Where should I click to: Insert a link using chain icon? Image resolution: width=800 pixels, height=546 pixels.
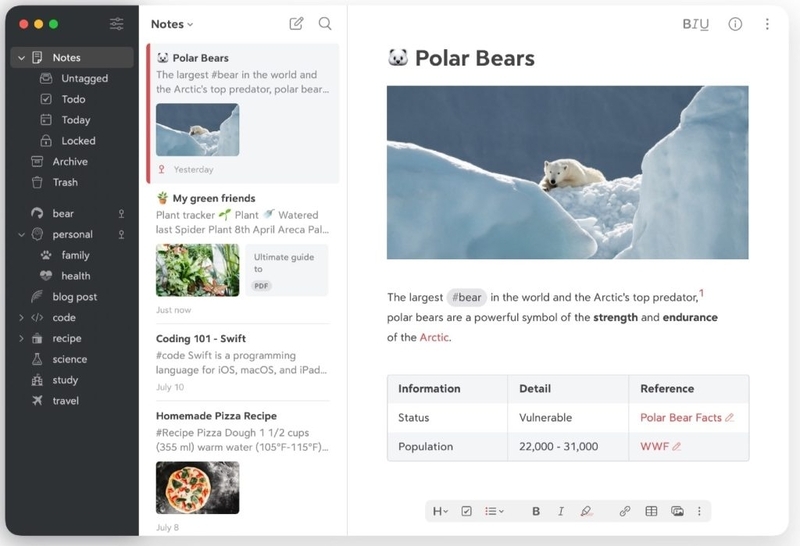coord(624,511)
